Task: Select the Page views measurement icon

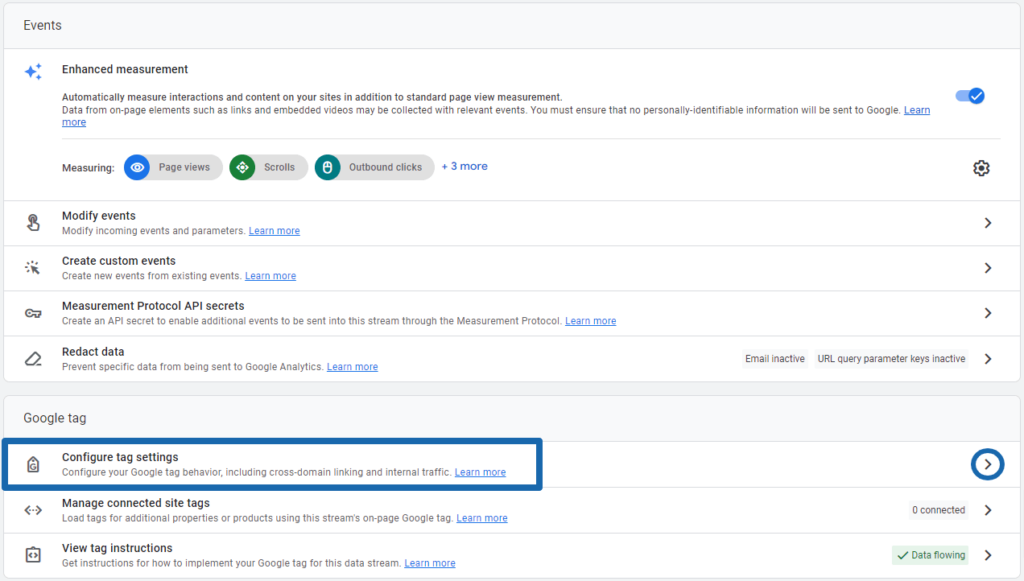Action: click(137, 167)
